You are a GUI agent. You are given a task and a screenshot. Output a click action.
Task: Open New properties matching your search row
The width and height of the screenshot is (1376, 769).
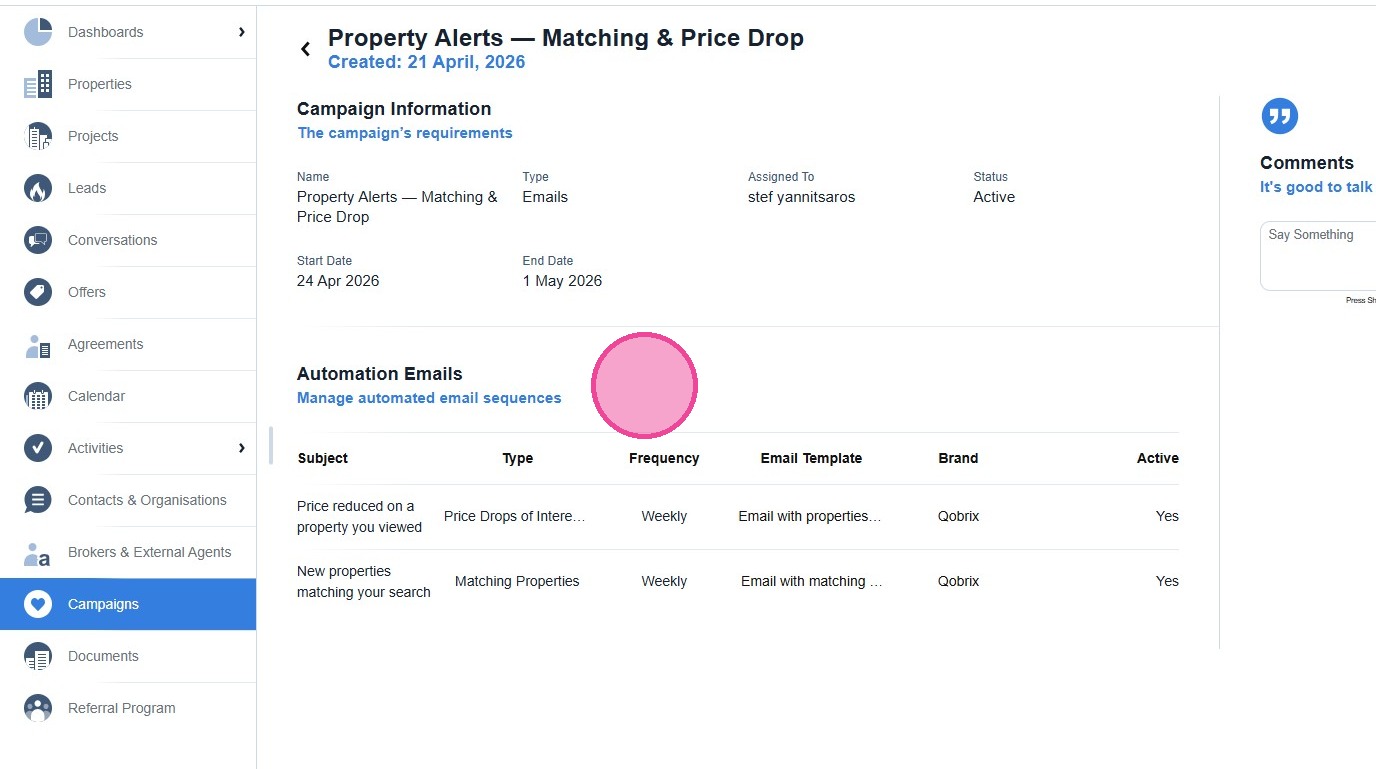[363, 581]
